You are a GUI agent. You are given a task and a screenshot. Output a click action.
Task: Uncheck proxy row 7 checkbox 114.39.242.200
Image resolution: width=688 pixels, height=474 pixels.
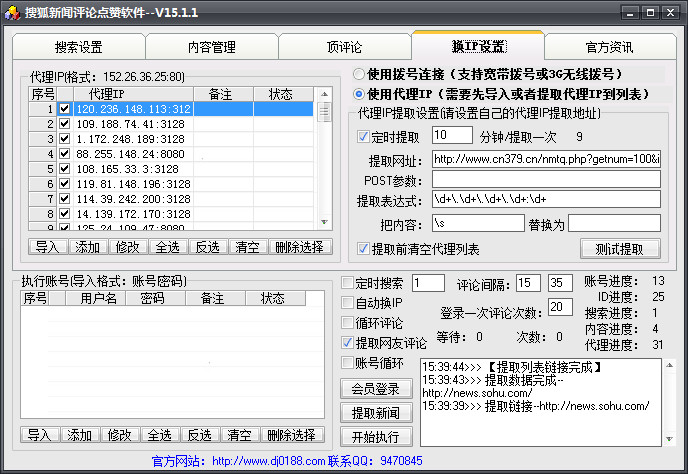click(64, 198)
